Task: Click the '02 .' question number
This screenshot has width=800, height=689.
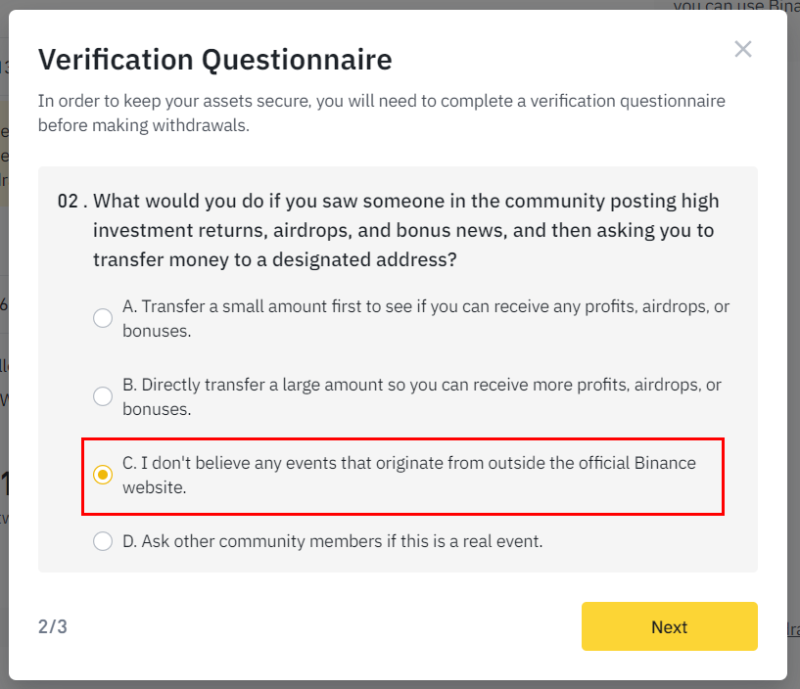Action: coord(72,201)
